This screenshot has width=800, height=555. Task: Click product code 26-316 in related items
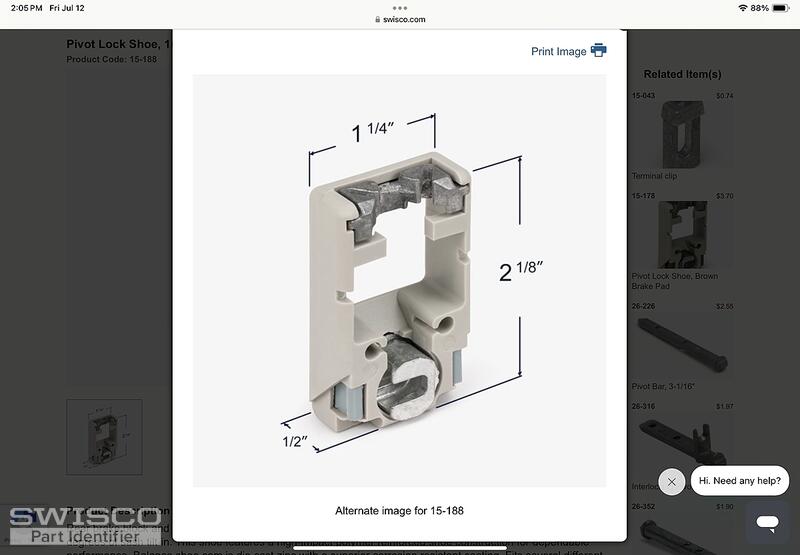pyautogui.click(x=643, y=406)
